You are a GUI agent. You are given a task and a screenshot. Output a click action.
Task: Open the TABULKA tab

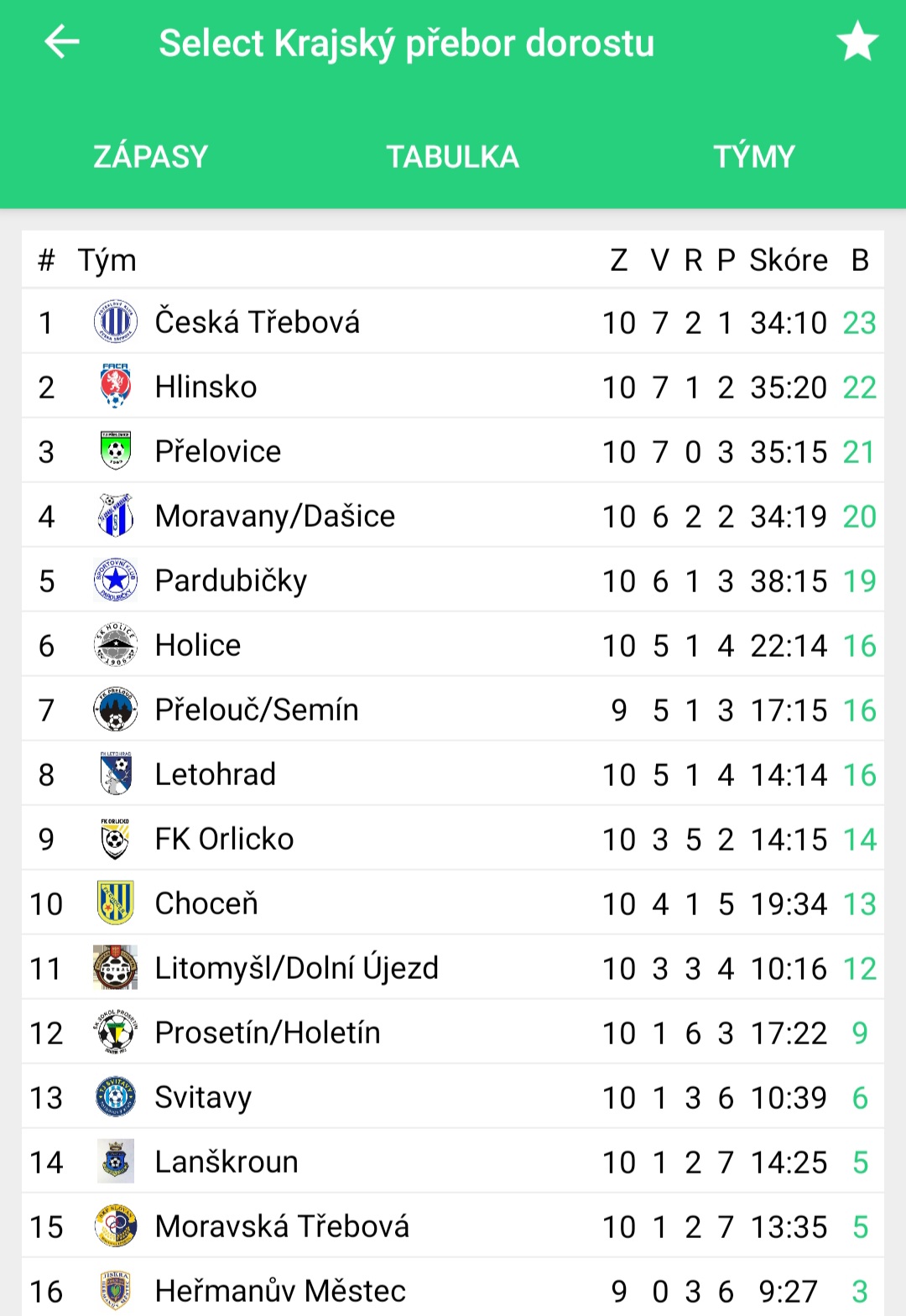point(453,157)
